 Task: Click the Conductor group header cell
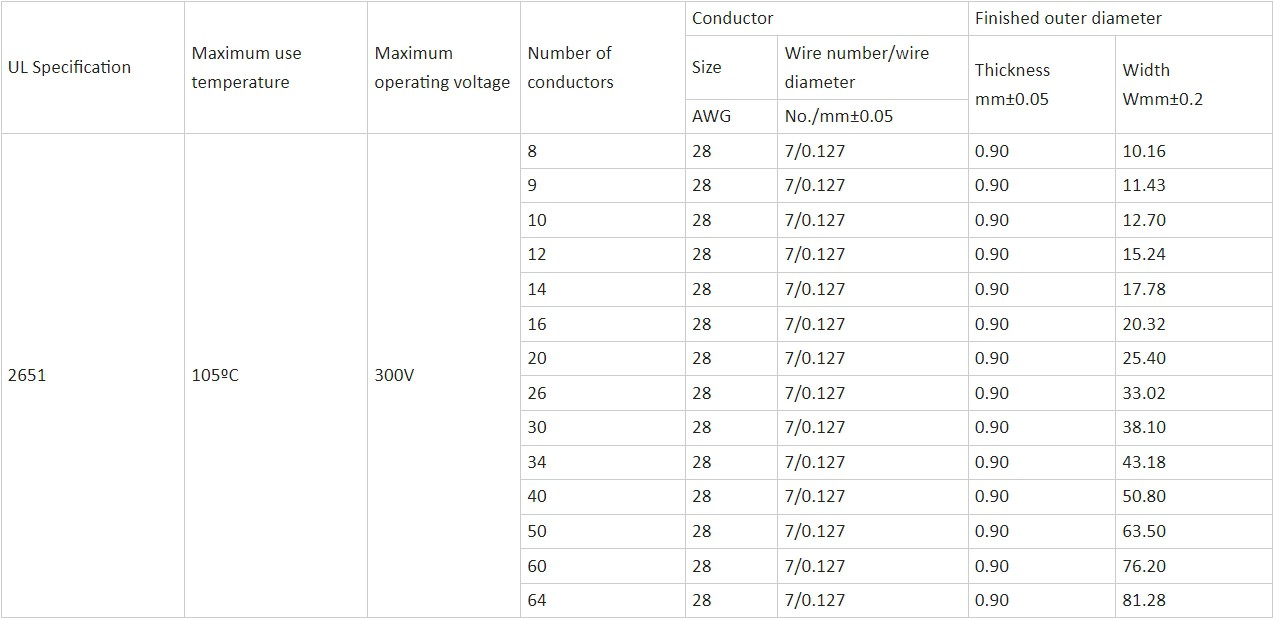pyautogui.click(x=732, y=18)
